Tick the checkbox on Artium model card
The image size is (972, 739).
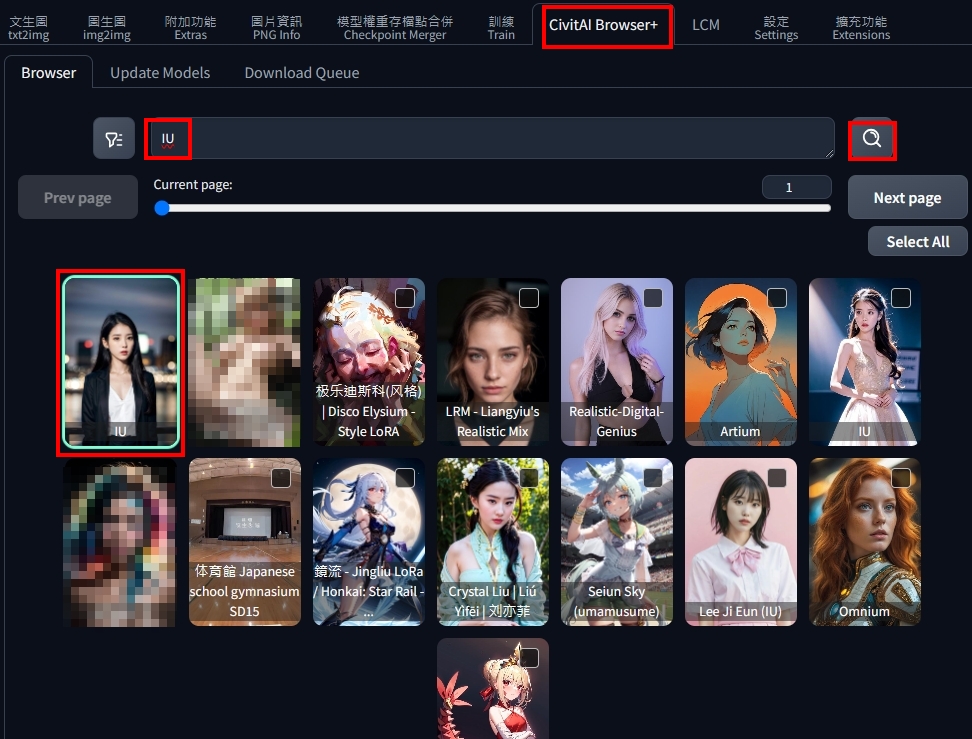click(x=777, y=298)
